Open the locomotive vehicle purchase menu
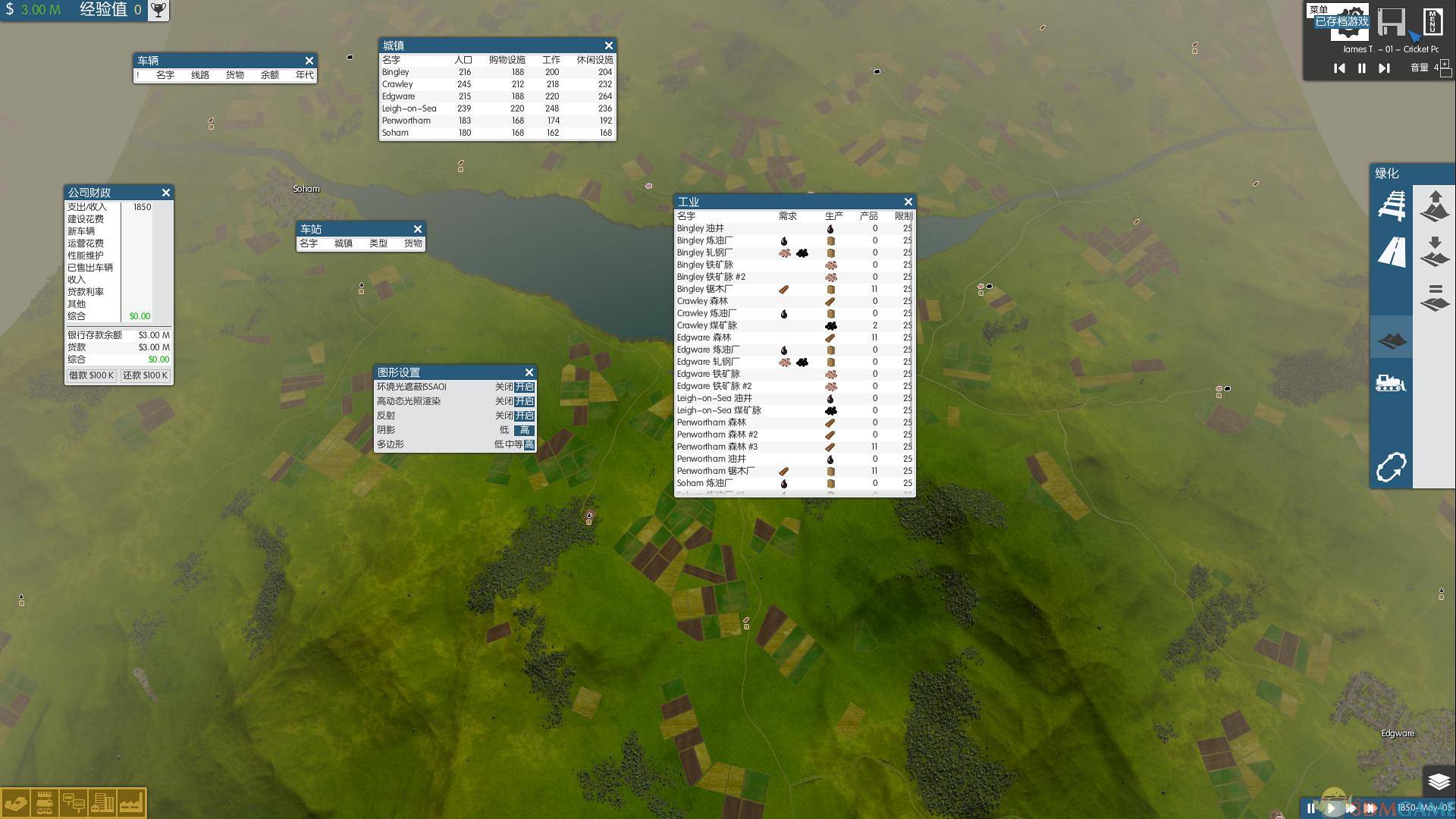This screenshot has height=819, width=1456. [1391, 383]
